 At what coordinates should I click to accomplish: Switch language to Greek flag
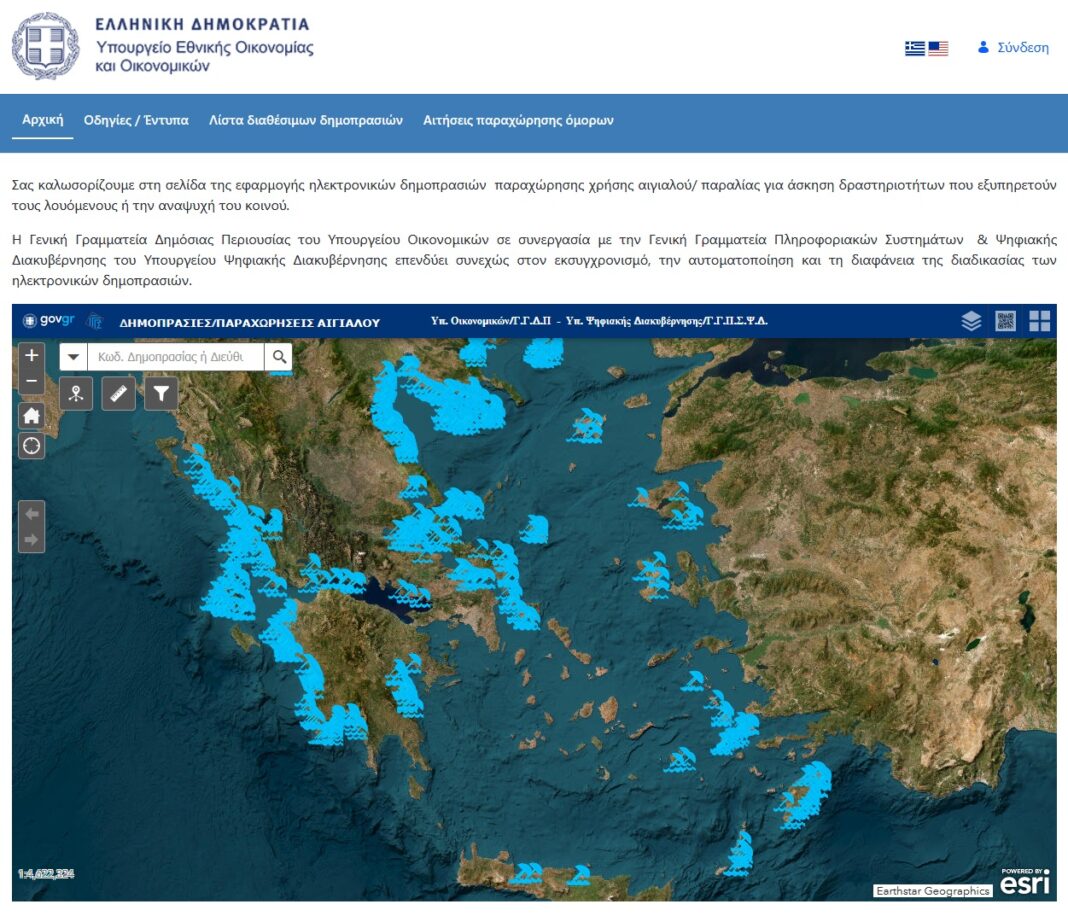point(914,48)
